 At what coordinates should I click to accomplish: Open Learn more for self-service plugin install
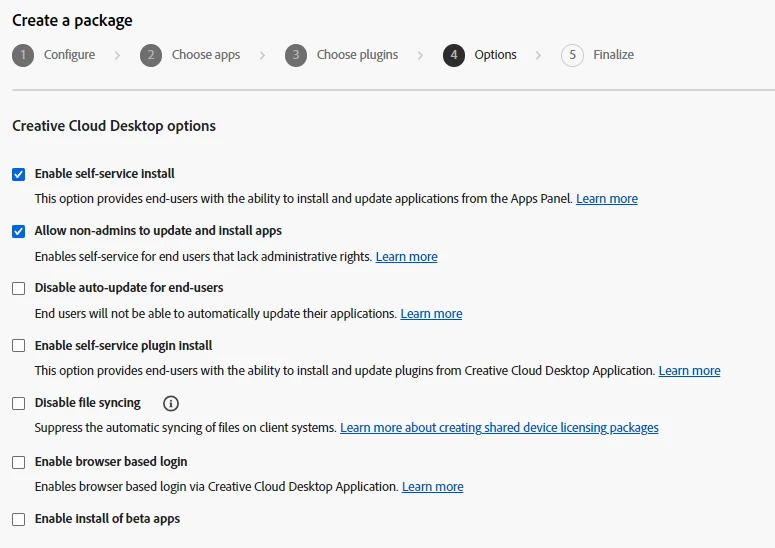coord(689,371)
